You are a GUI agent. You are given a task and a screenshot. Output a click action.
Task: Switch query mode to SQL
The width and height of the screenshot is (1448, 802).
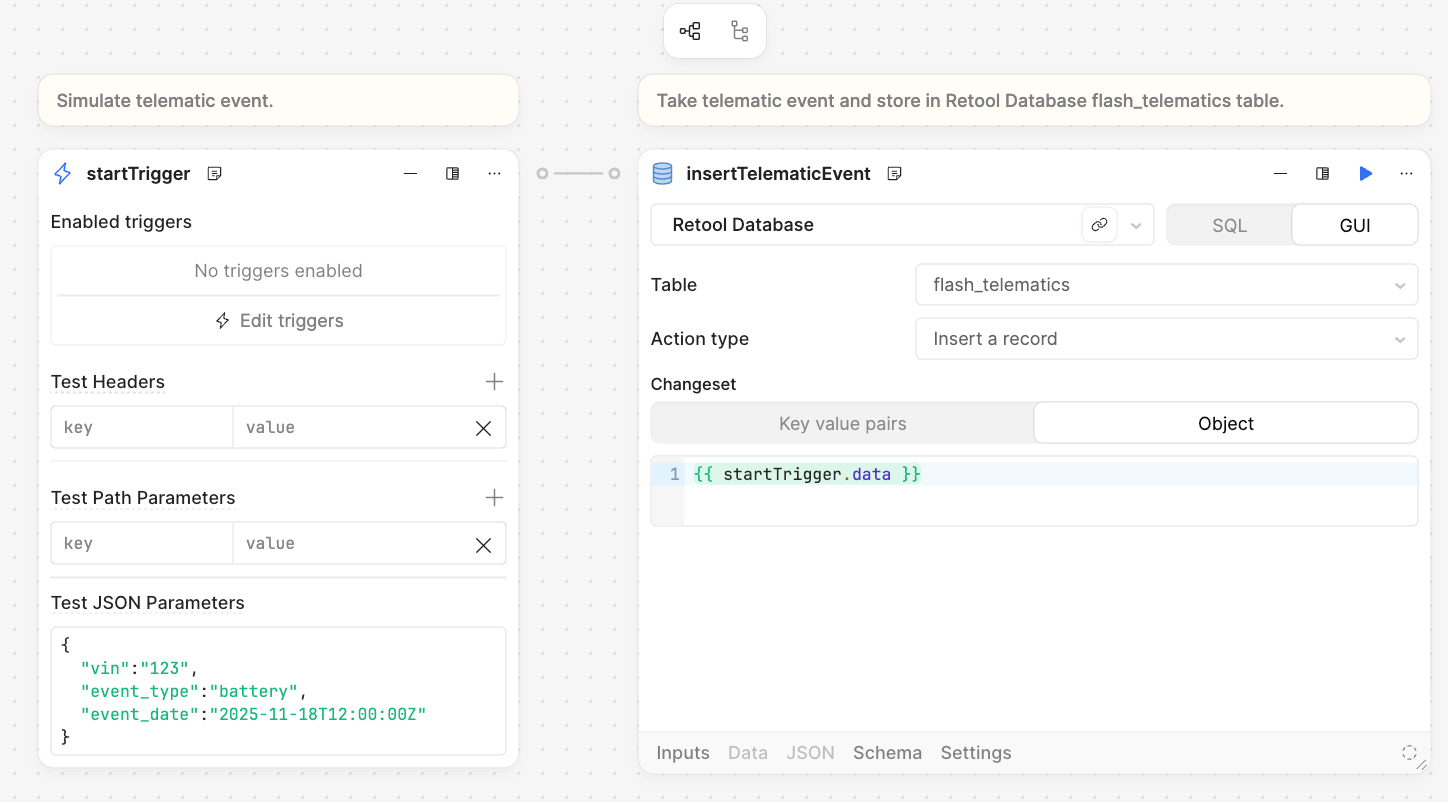coord(1229,225)
